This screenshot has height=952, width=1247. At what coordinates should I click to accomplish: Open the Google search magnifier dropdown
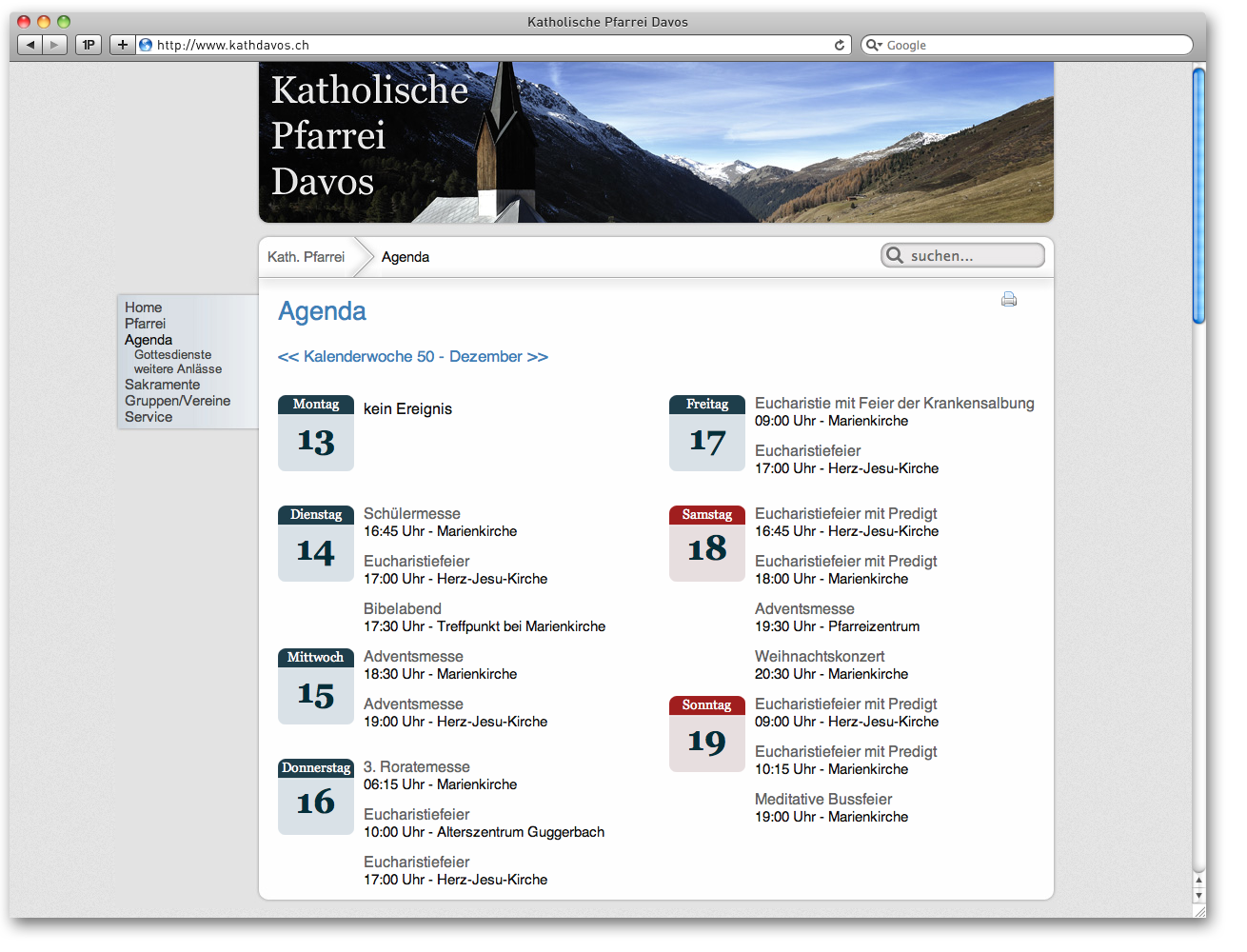874,45
